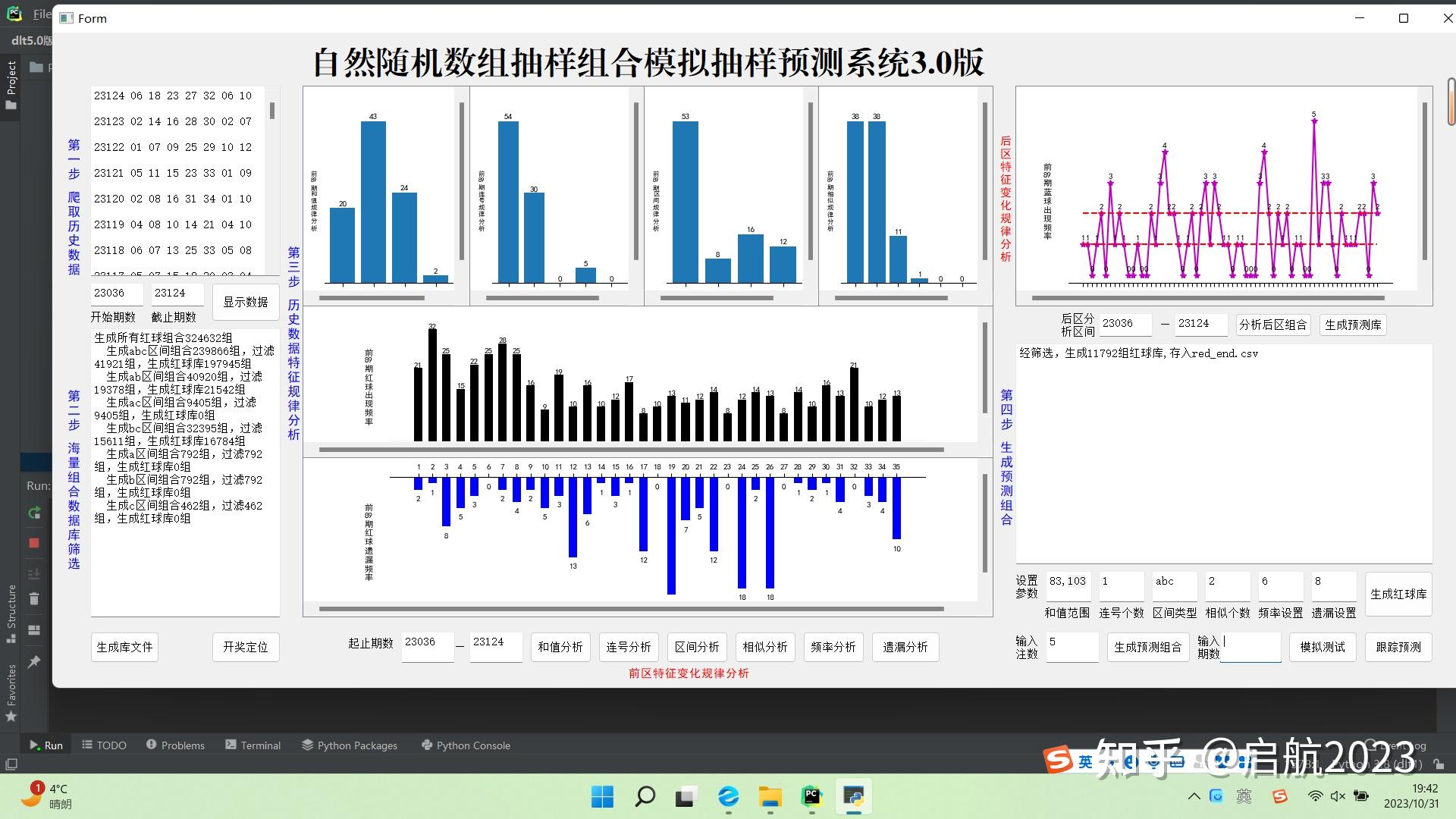
Task: Click 显示数据 button
Action: pos(246,302)
